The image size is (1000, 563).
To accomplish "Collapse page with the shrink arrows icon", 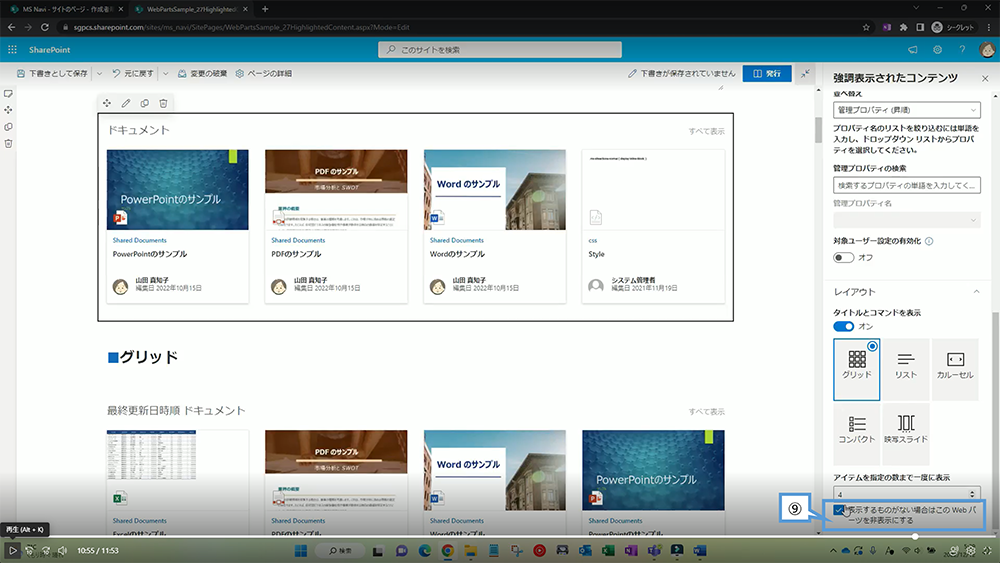I will pos(805,73).
